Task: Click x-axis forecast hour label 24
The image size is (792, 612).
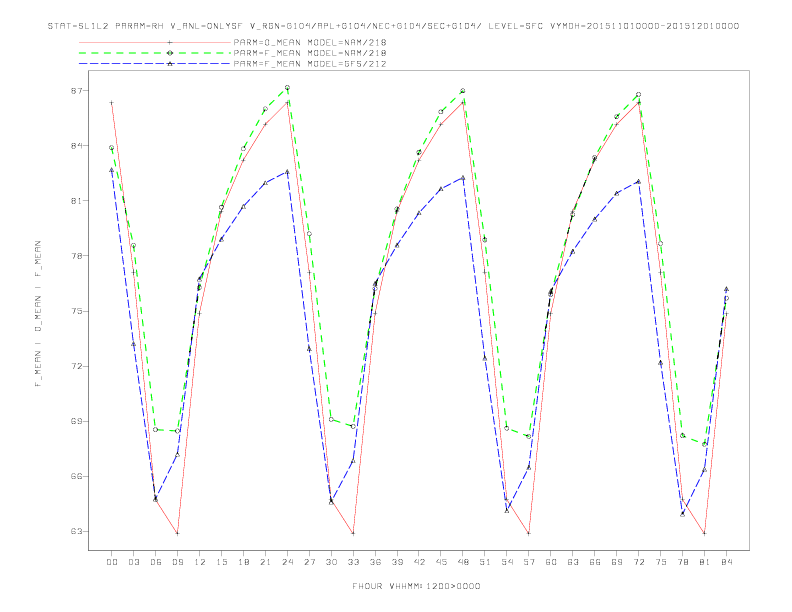Action: click(287, 562)
